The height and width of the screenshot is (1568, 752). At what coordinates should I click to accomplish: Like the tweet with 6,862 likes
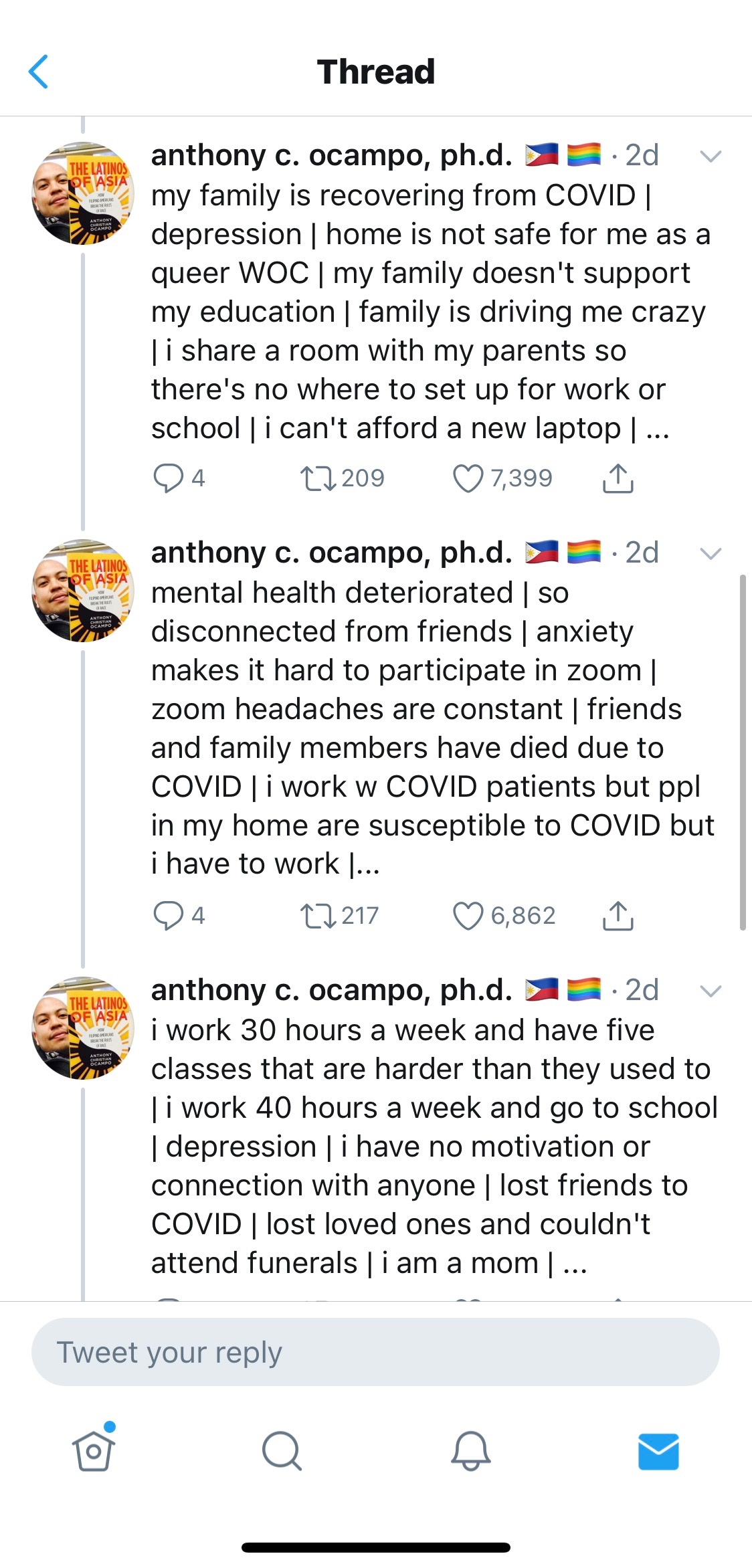pos(468,916)
